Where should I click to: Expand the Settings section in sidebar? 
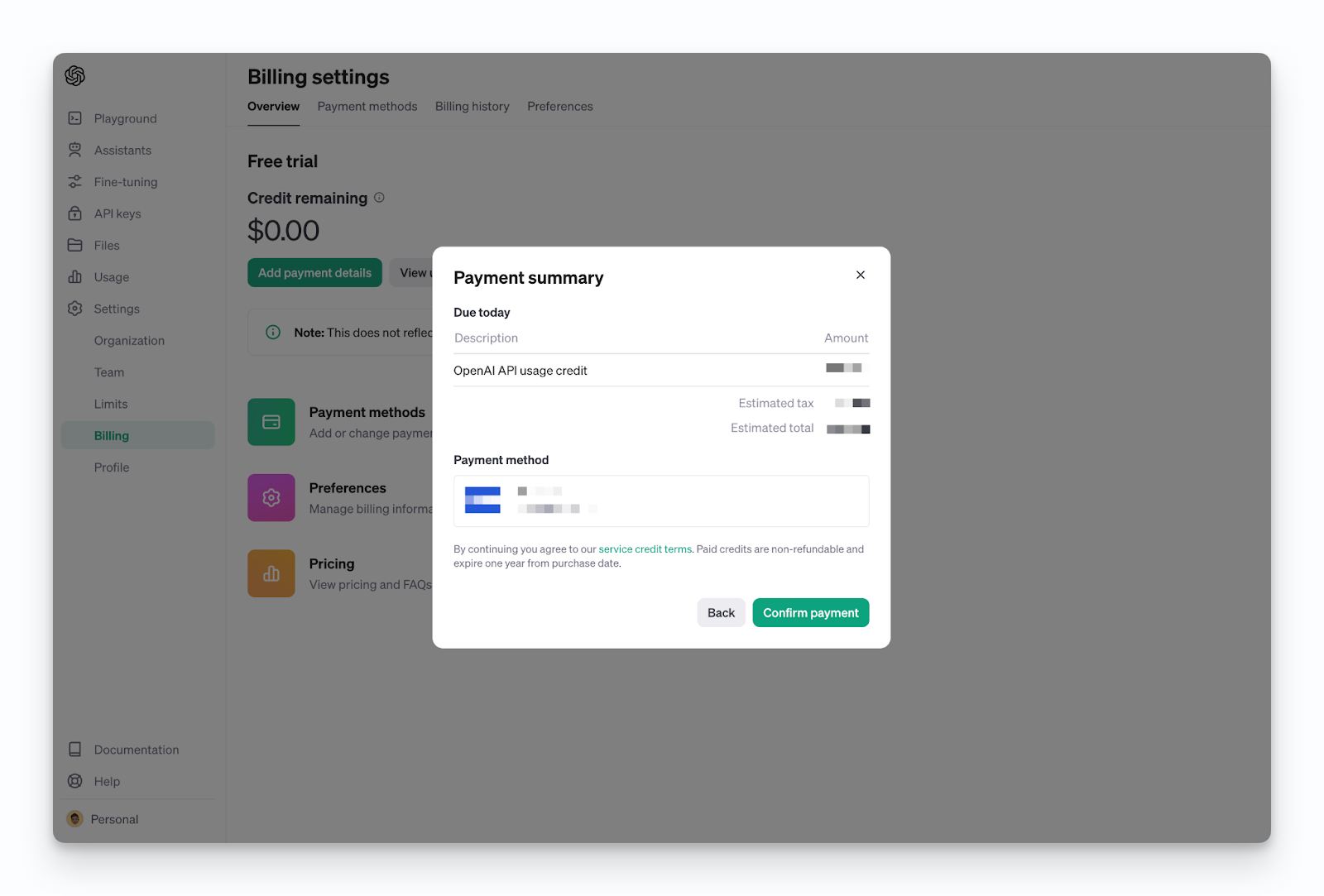point(117,309)
